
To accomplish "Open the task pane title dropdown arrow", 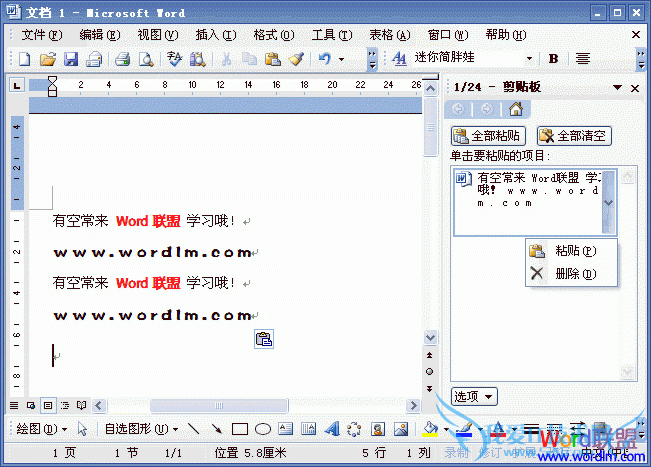I will [617, 88].
